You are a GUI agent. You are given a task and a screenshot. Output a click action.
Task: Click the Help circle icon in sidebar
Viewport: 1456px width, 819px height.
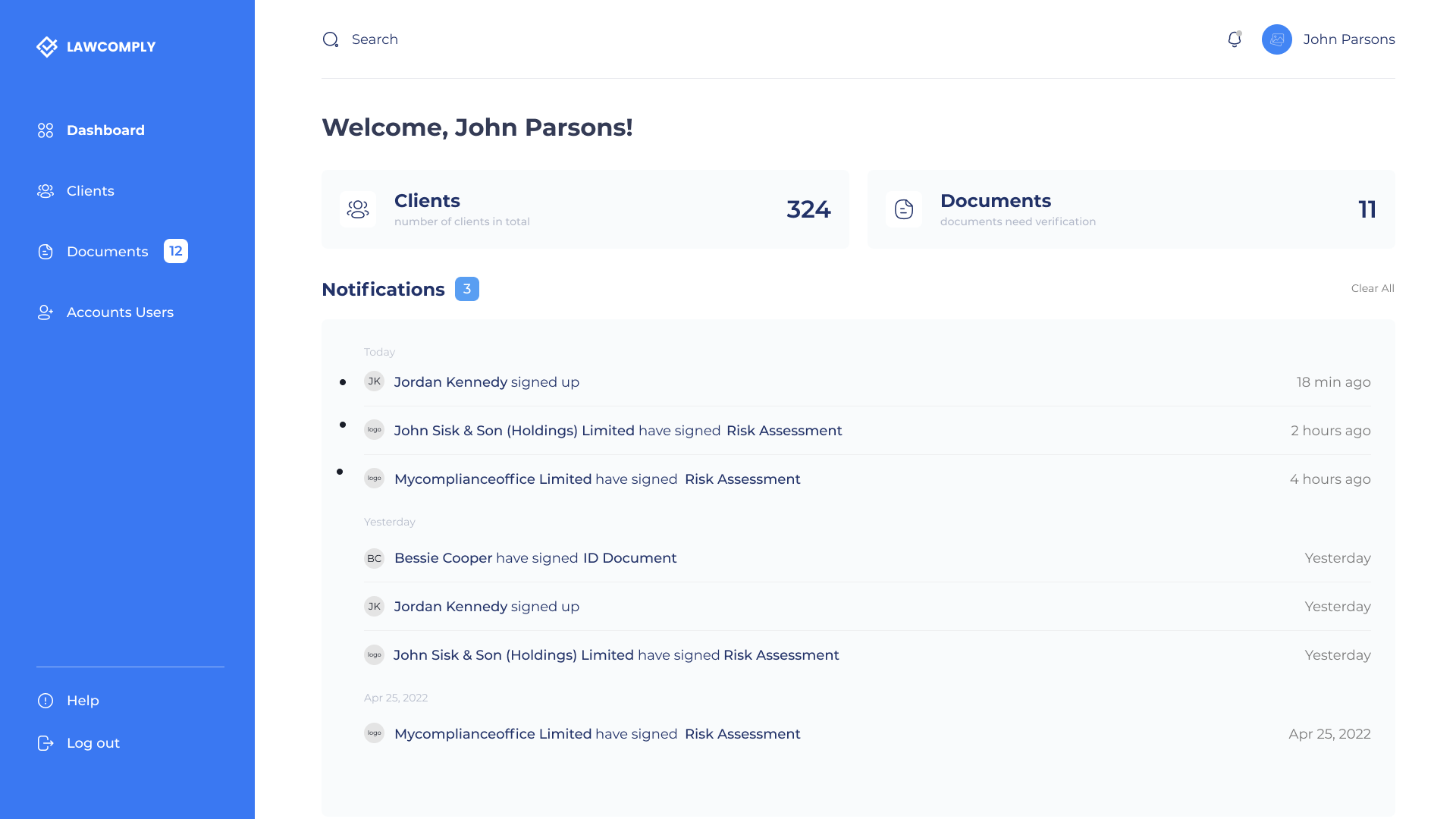tap(45, 701)
